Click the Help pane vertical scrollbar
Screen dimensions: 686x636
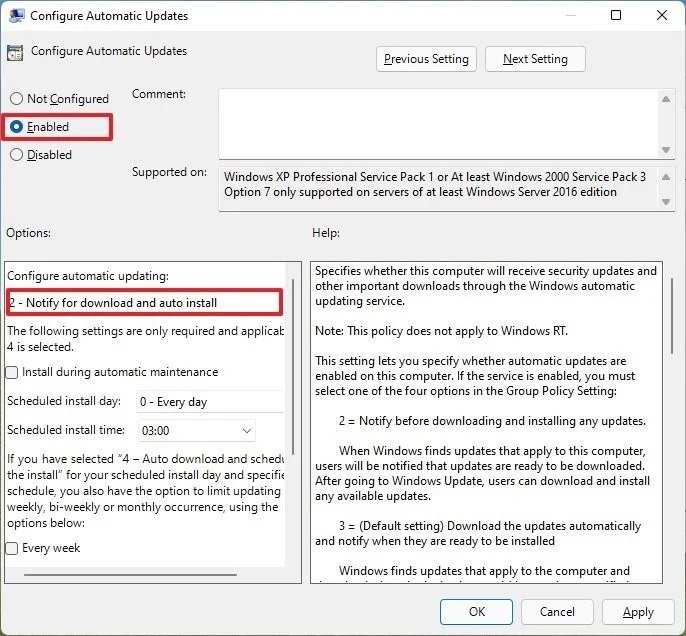tap(672, 316)
